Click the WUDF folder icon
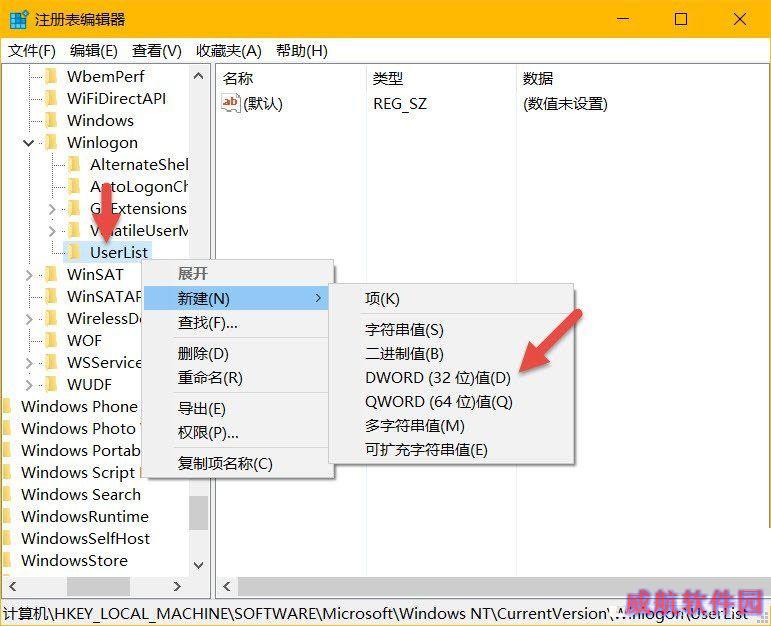This screenshot has width=771, height=626. point(51,384)
